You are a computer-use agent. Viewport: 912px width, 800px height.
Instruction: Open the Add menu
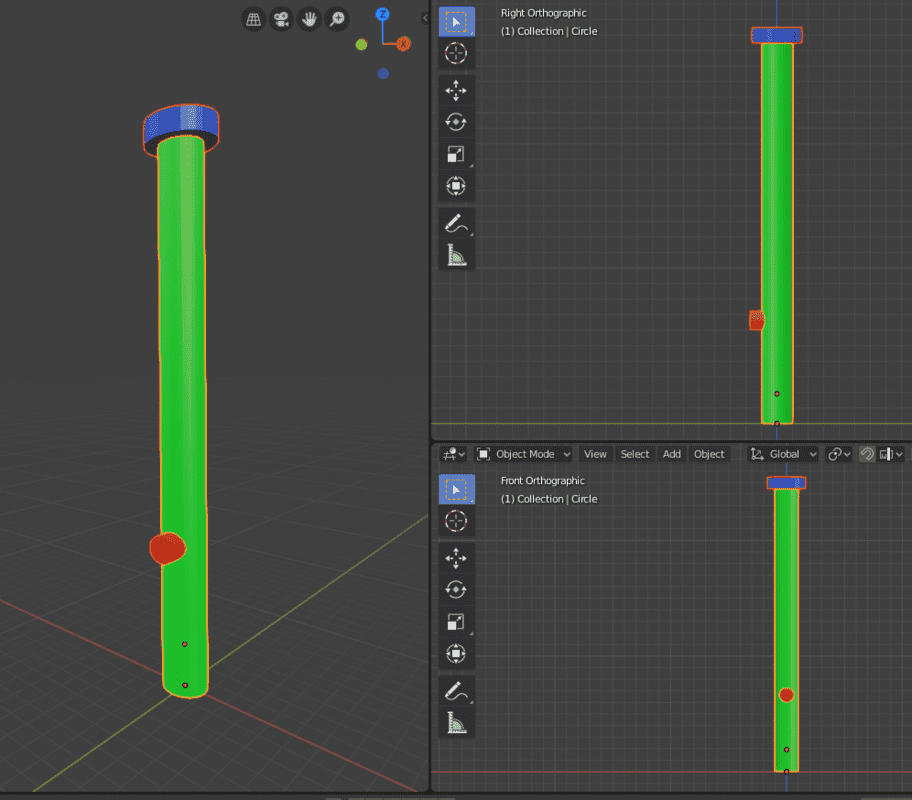click(672, 454)
